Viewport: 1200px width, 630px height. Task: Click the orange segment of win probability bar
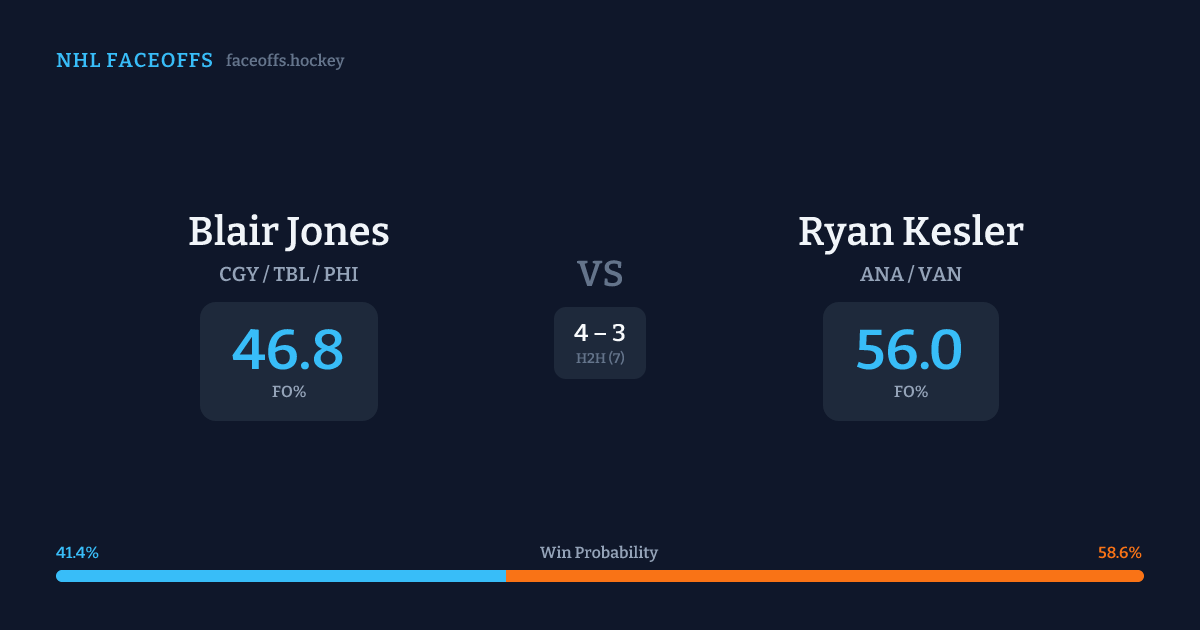(824, 576)
